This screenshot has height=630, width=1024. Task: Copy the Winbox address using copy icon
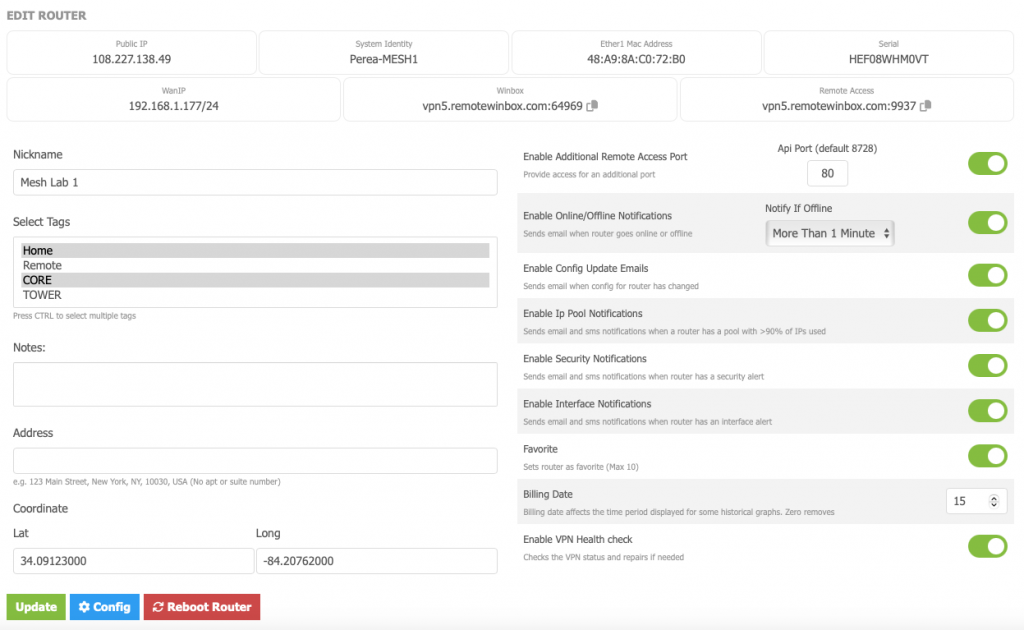pos(592,105)
